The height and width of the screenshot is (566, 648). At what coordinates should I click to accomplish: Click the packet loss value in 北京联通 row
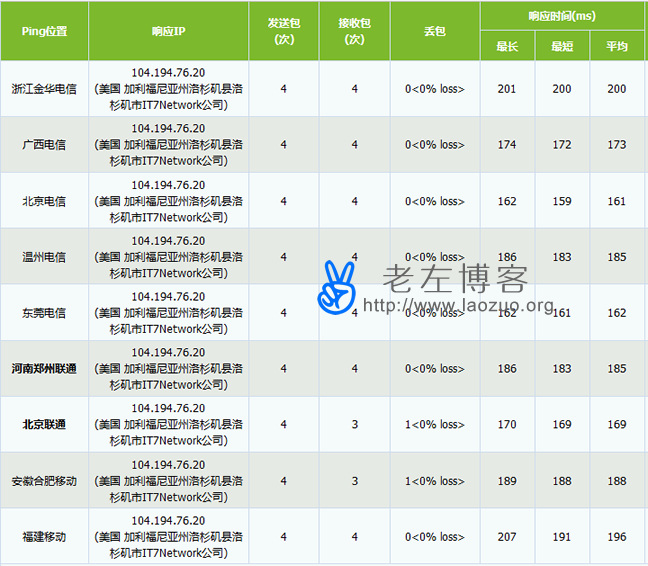[434, 425]
